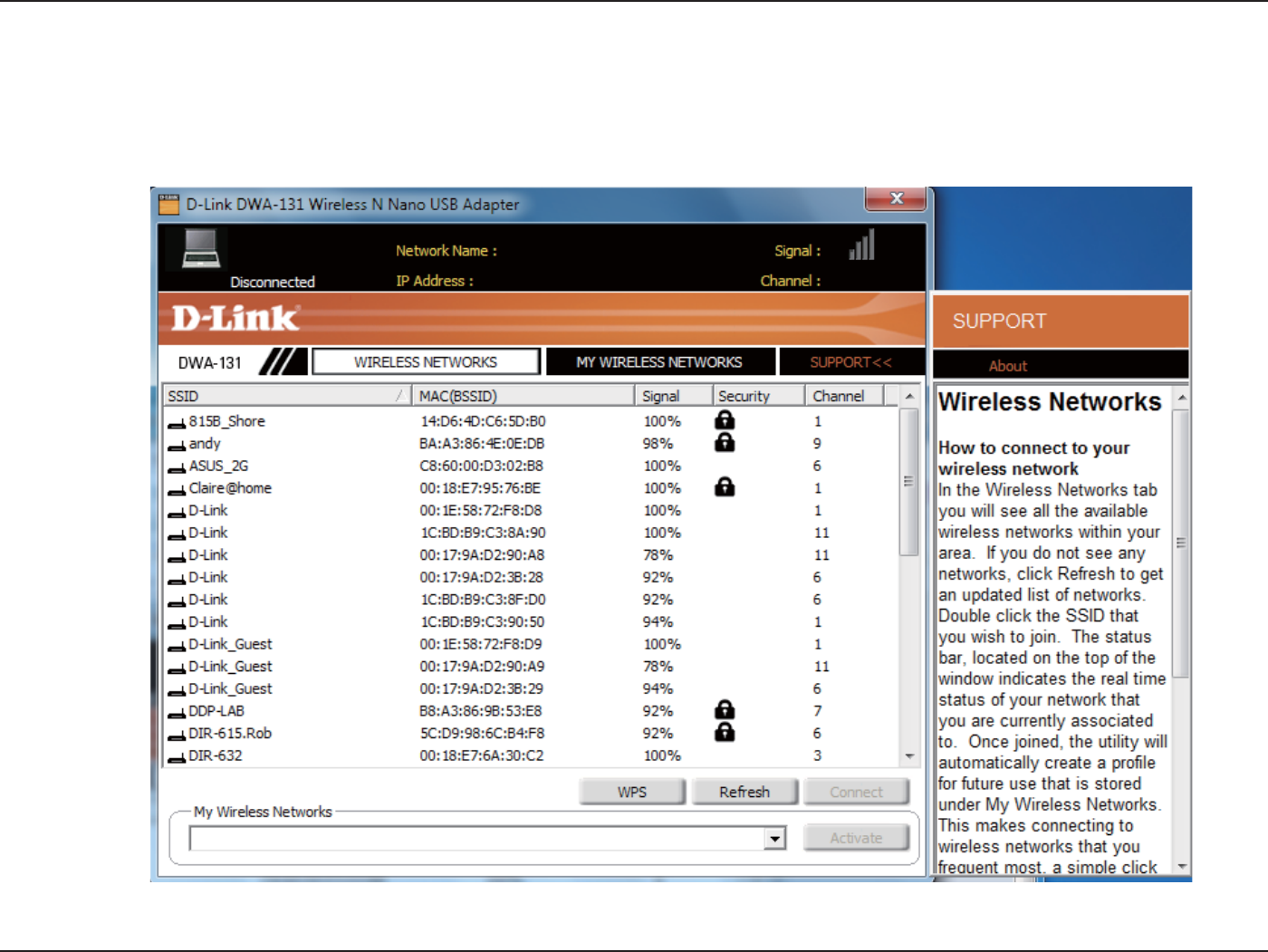Click network icon for D-Link_Guest row 00:1E:58:72:F8:D9
Screen dimensions: 1268x952
[177, 646]
